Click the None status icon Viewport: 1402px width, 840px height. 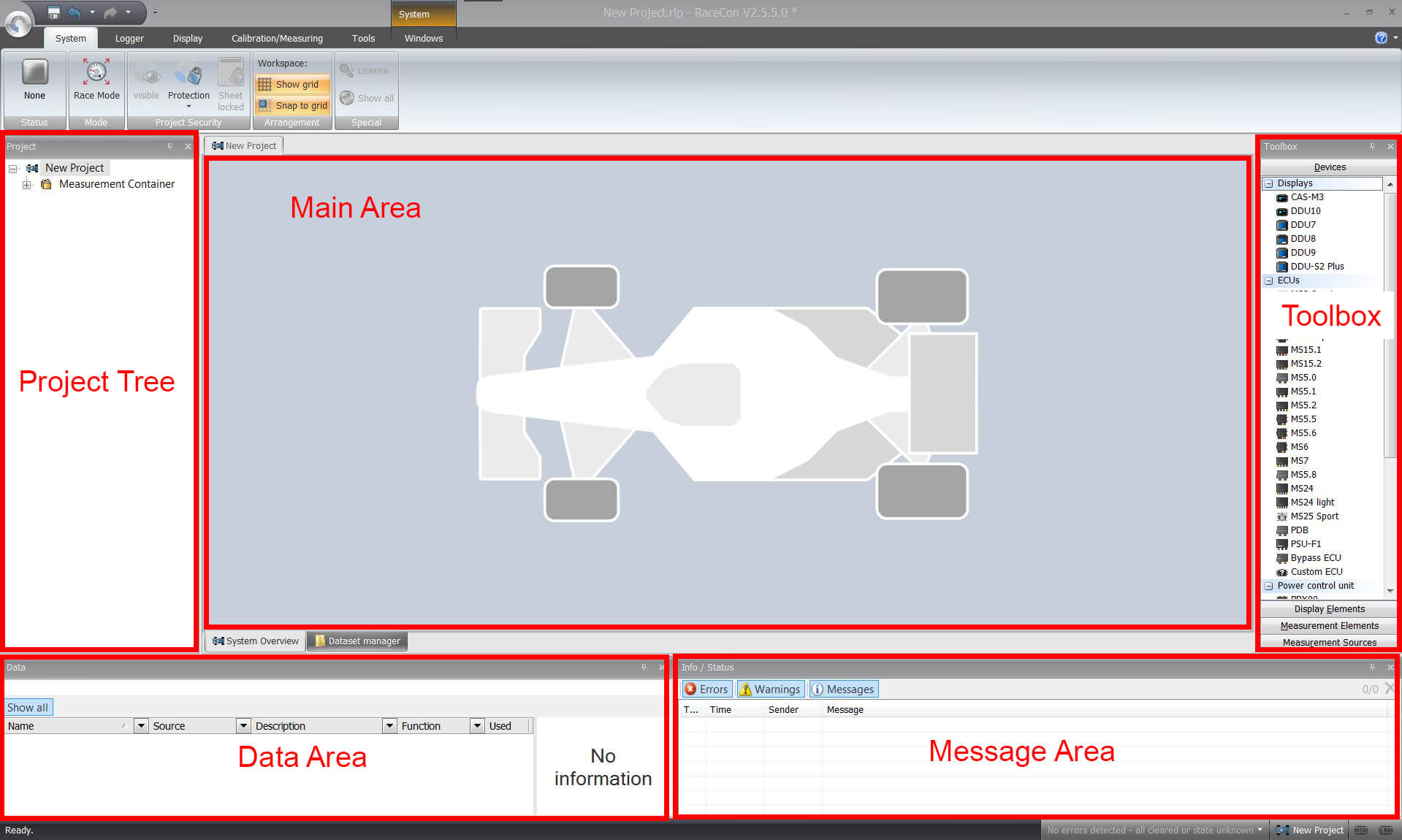pyautogui.click(x=34, y=73)
